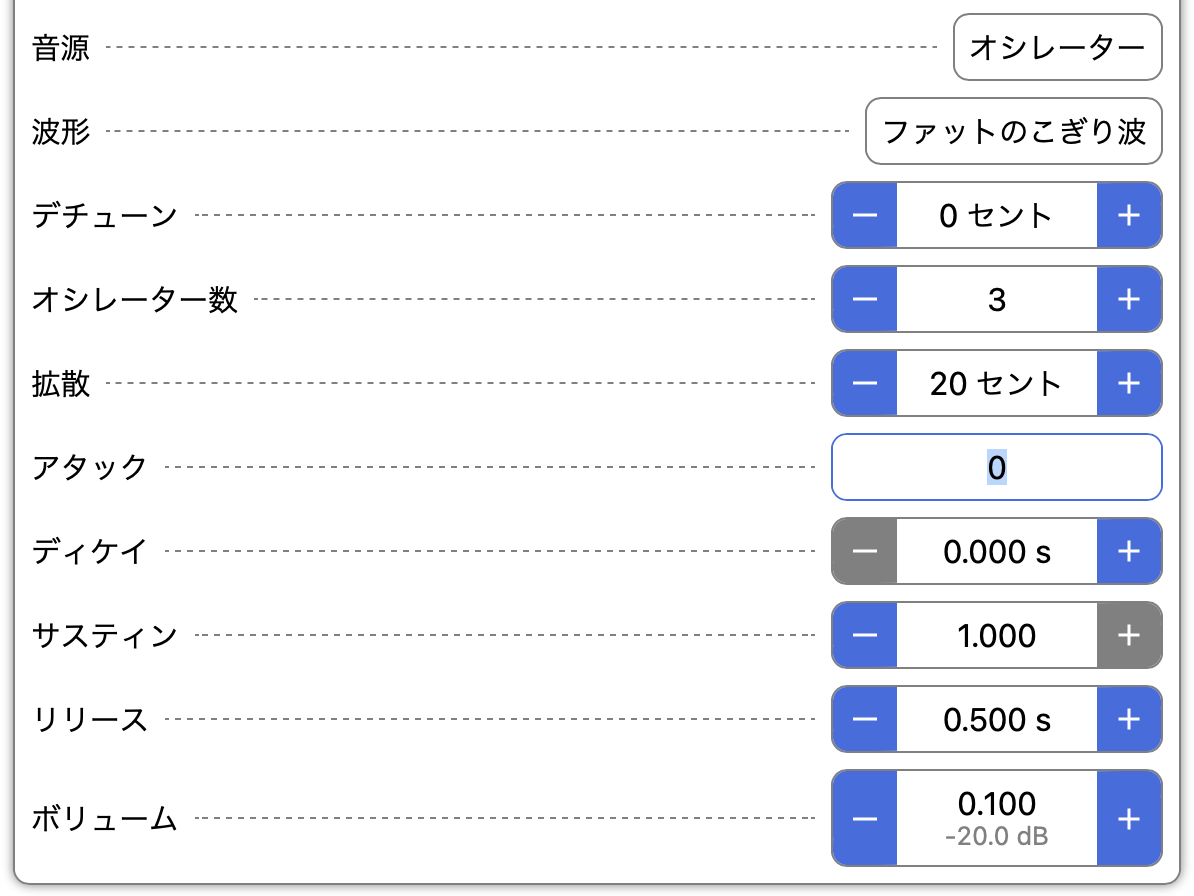1194x896 pixels.
Task: Increase 拡散 with plus button
Action: pyautogui.click(x=1129, y=383)
